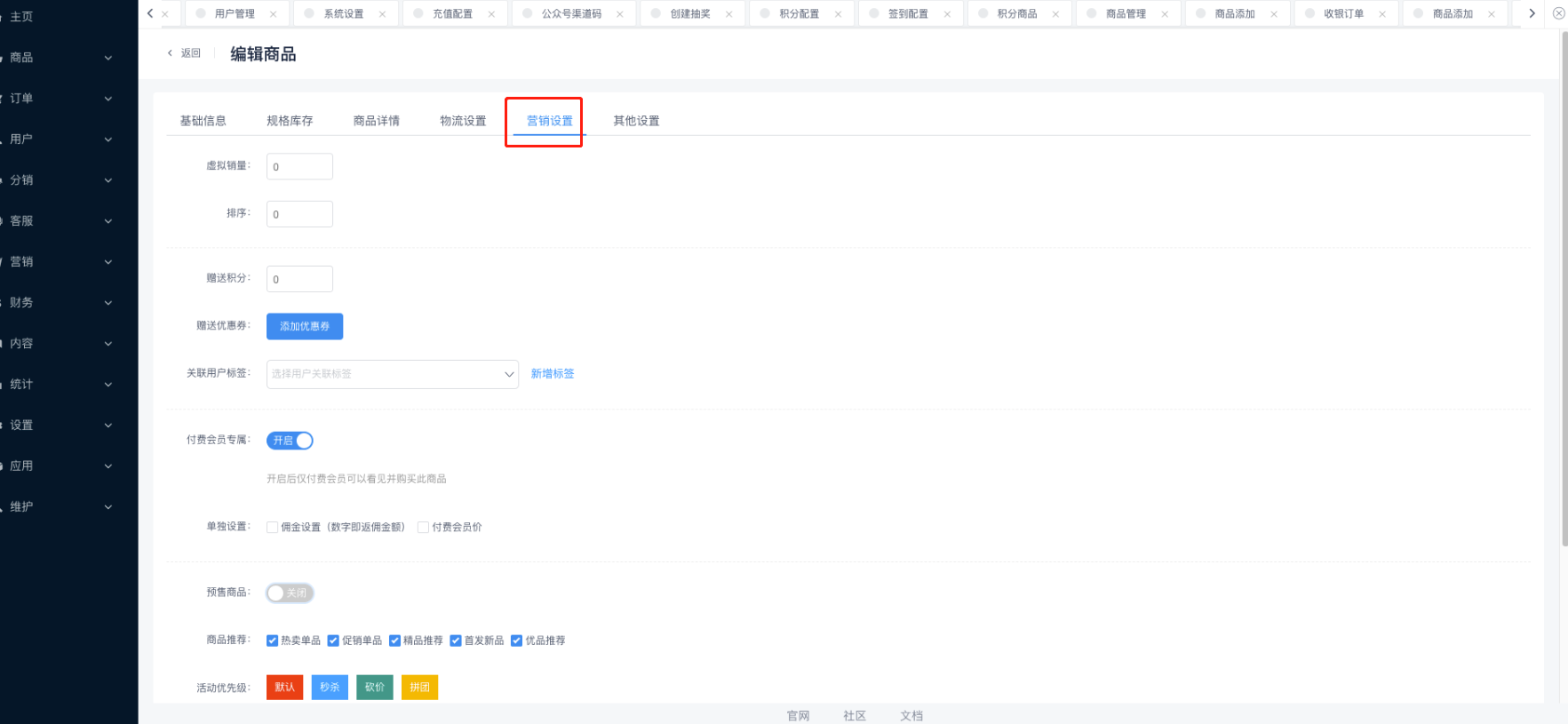Switch to the 规格库存 tab

coord(290,121)
